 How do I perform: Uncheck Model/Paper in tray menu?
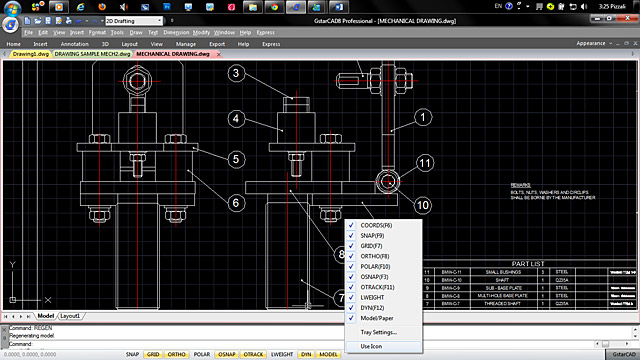(384, 318)
